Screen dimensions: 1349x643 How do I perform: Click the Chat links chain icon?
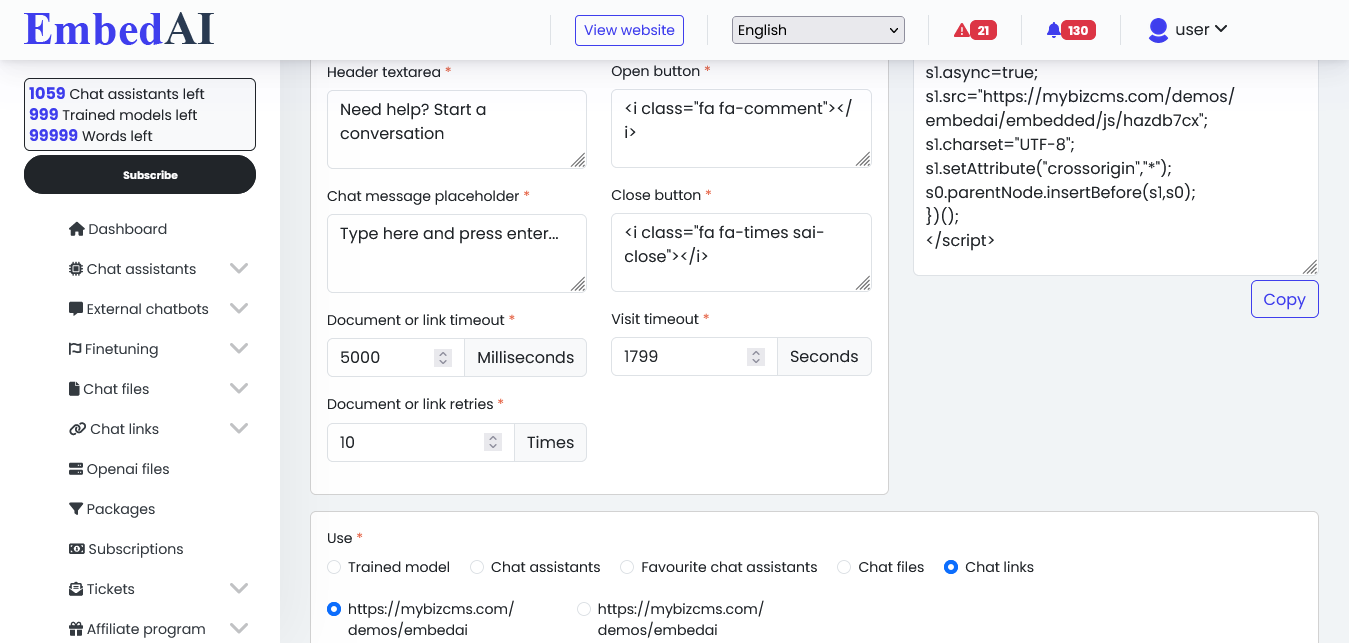click(77, 429)
